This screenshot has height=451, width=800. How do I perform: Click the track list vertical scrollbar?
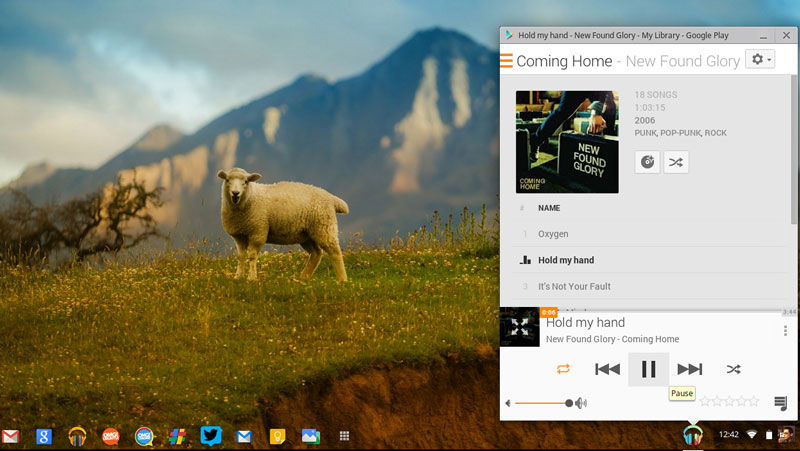pyautogui.click(x=793, y=149)
